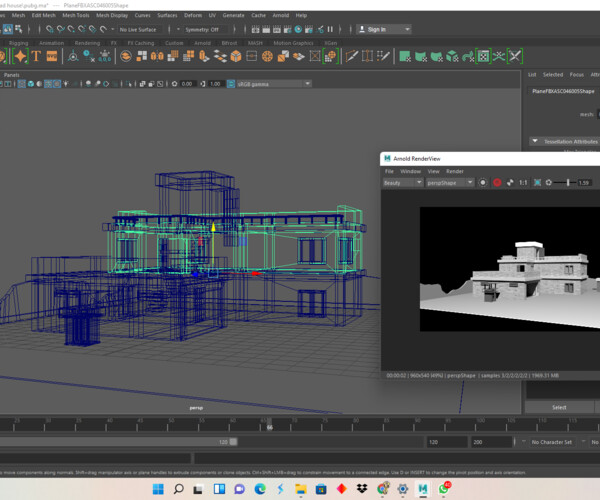Open WhatsApp from the Windows taskbar
600x500 pixels.
[444, 489]
